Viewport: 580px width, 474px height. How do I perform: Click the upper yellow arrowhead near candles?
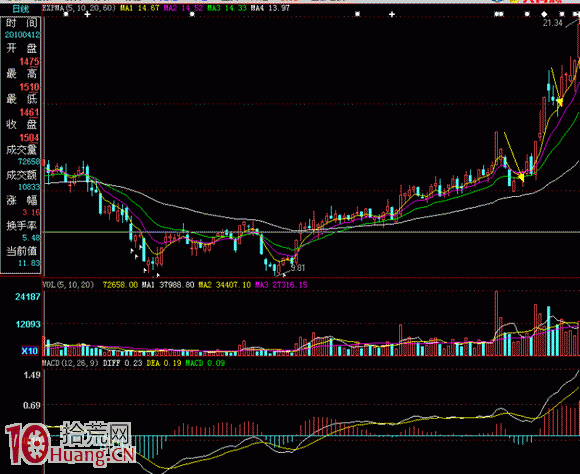pos(559,102)
